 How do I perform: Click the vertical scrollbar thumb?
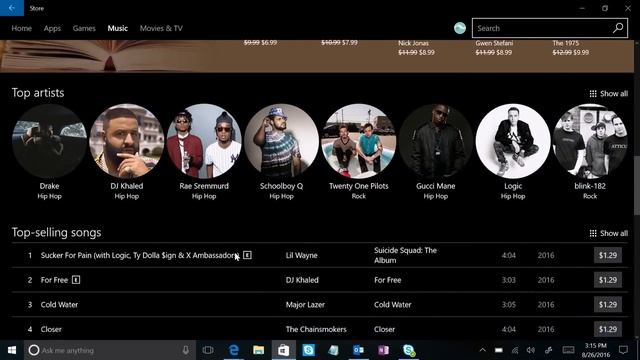click(x=637, y=185)
